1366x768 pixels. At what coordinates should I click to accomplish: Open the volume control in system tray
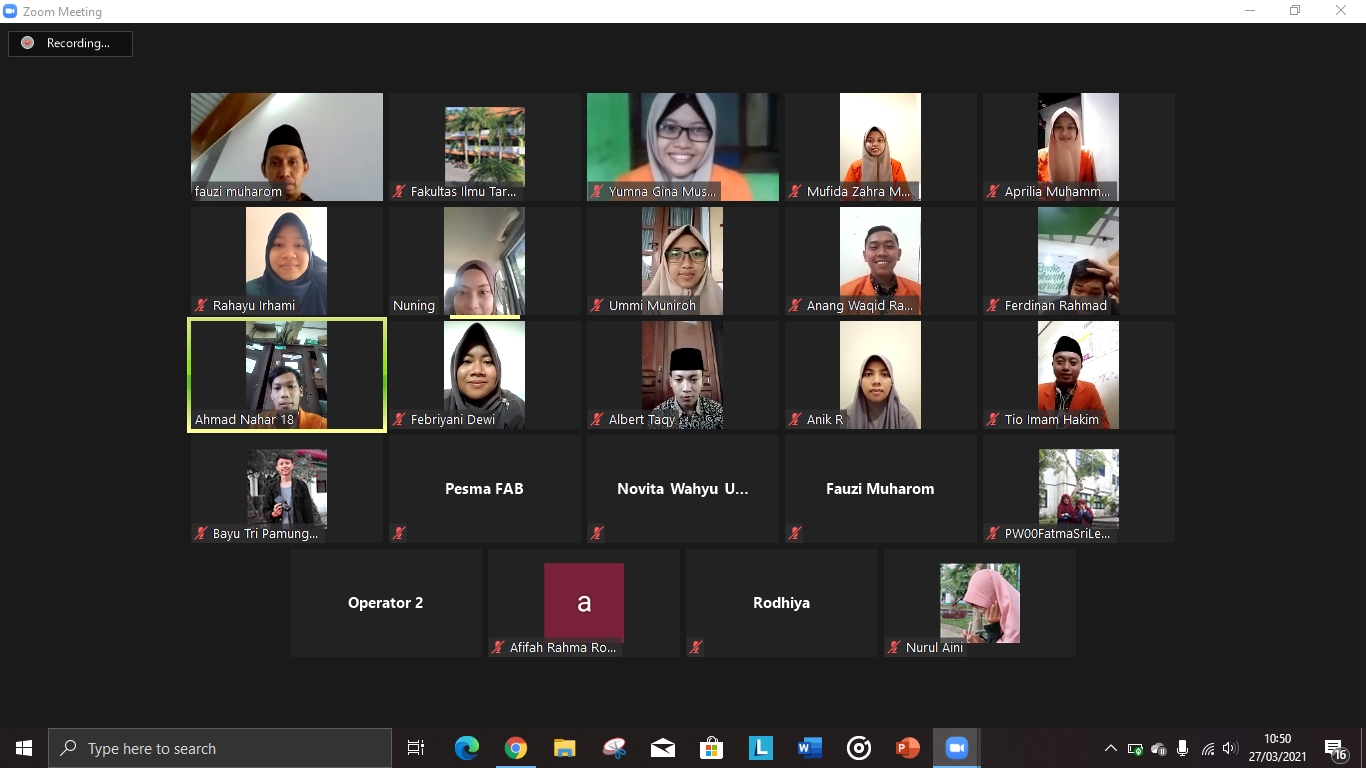1230,748
